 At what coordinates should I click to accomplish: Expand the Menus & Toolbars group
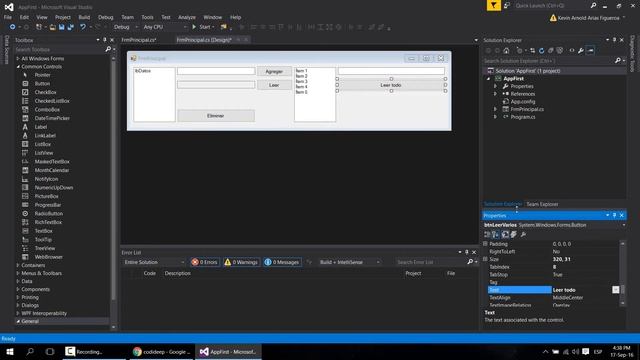(18, 273)
